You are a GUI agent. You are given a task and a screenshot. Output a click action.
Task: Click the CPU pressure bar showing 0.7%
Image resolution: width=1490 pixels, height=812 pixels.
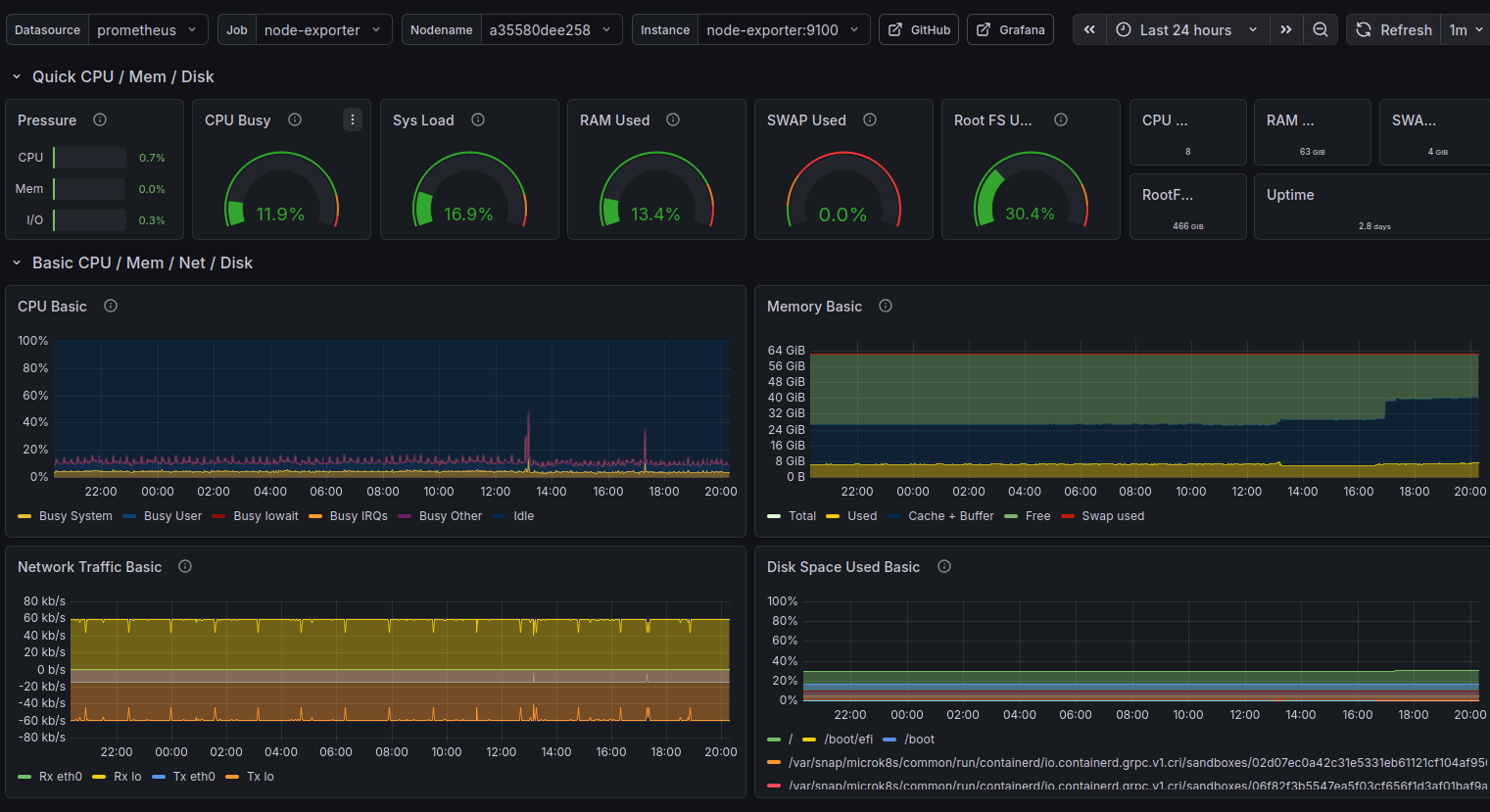pos(89,157)
